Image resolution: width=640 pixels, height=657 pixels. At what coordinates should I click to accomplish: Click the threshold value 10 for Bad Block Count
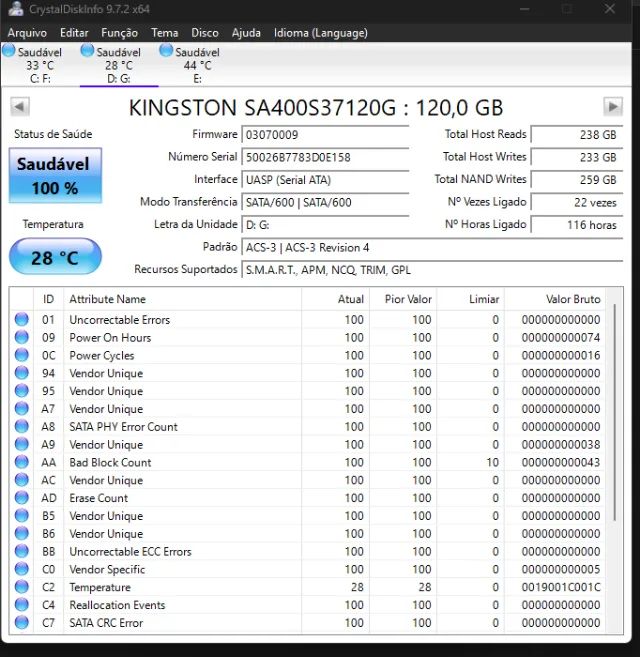click(x=492, y=463)
